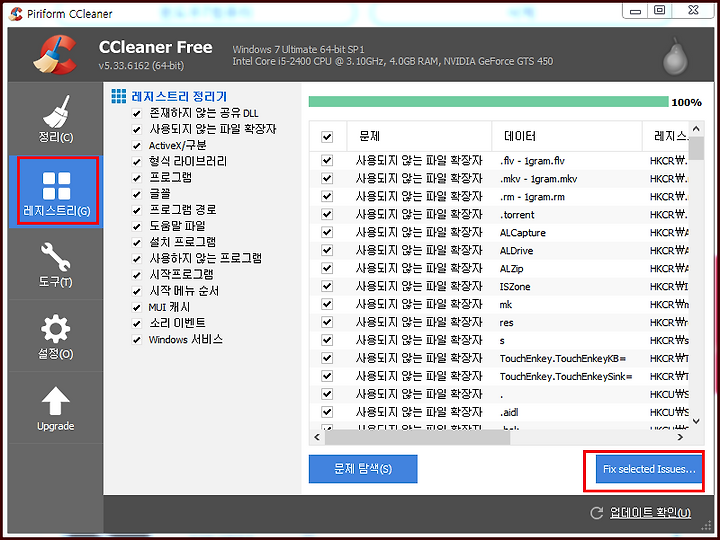This screenshot has height=540, width=720.
Task: Select the res data entry
Action: pyautogui.click(x=506, y=322)
